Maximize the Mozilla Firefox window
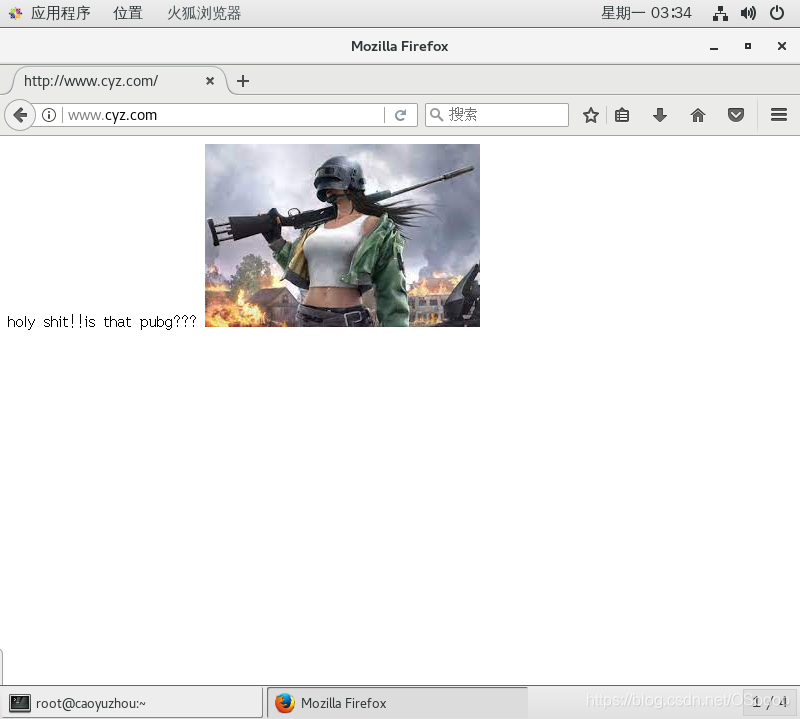 click(748, 46)
